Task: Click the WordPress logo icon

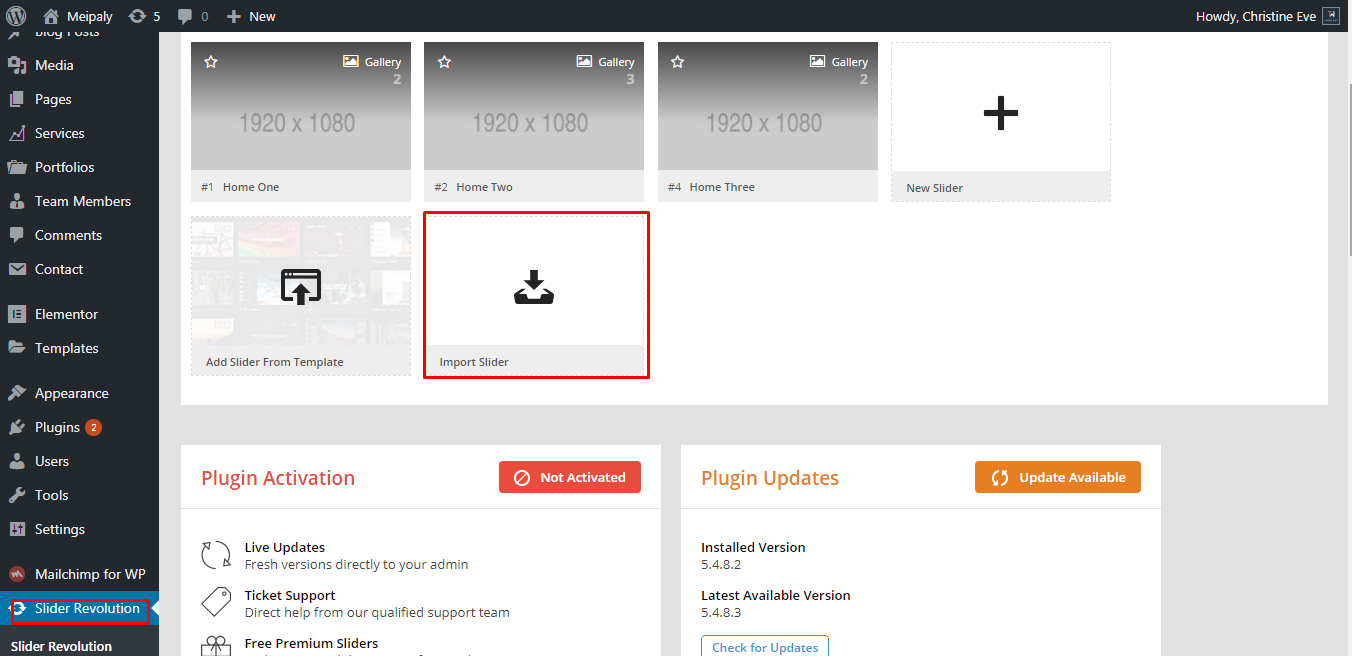Action: [x=16, y=16]
